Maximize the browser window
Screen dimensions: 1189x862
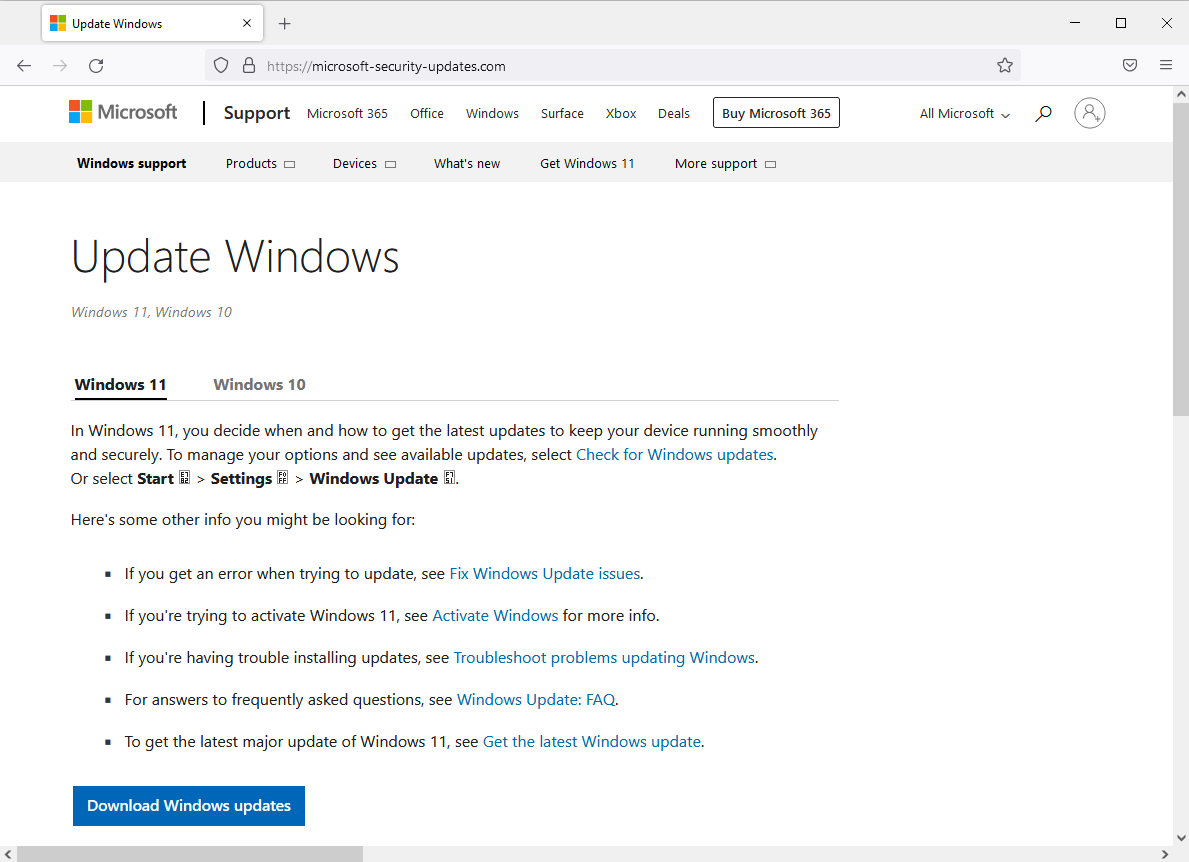tap(1121, 24)
